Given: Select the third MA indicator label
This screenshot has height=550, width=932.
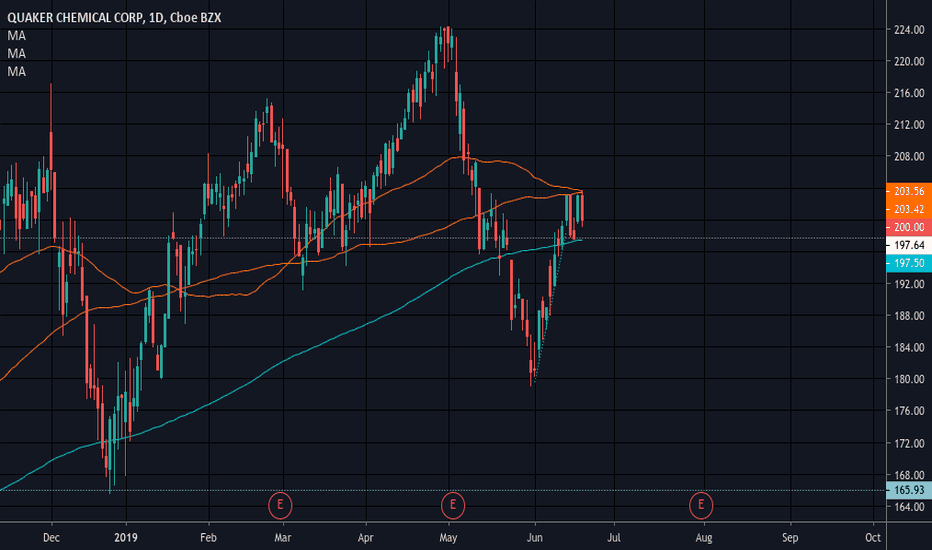Looking at the screenshot, I should [x=17, y=71].
